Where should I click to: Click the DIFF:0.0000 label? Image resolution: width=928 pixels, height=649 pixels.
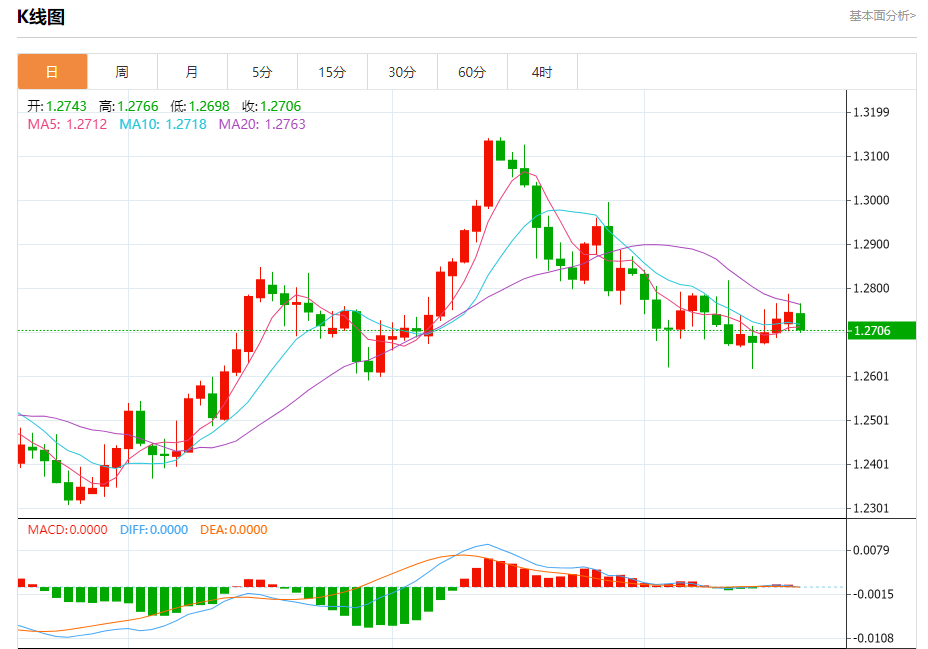154,529
